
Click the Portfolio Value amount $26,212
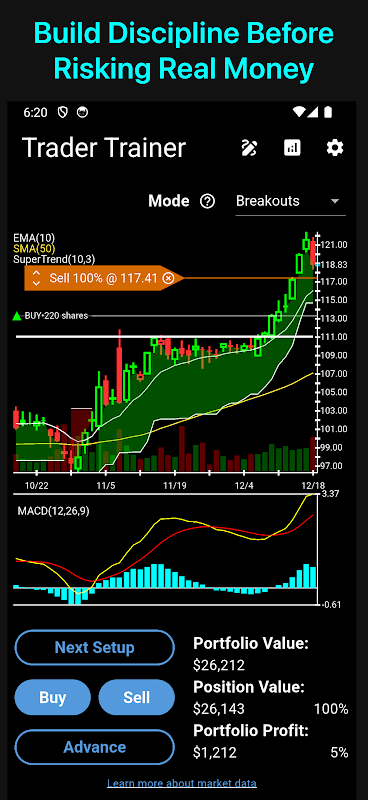pyautogui.click(x=219, y=665)
